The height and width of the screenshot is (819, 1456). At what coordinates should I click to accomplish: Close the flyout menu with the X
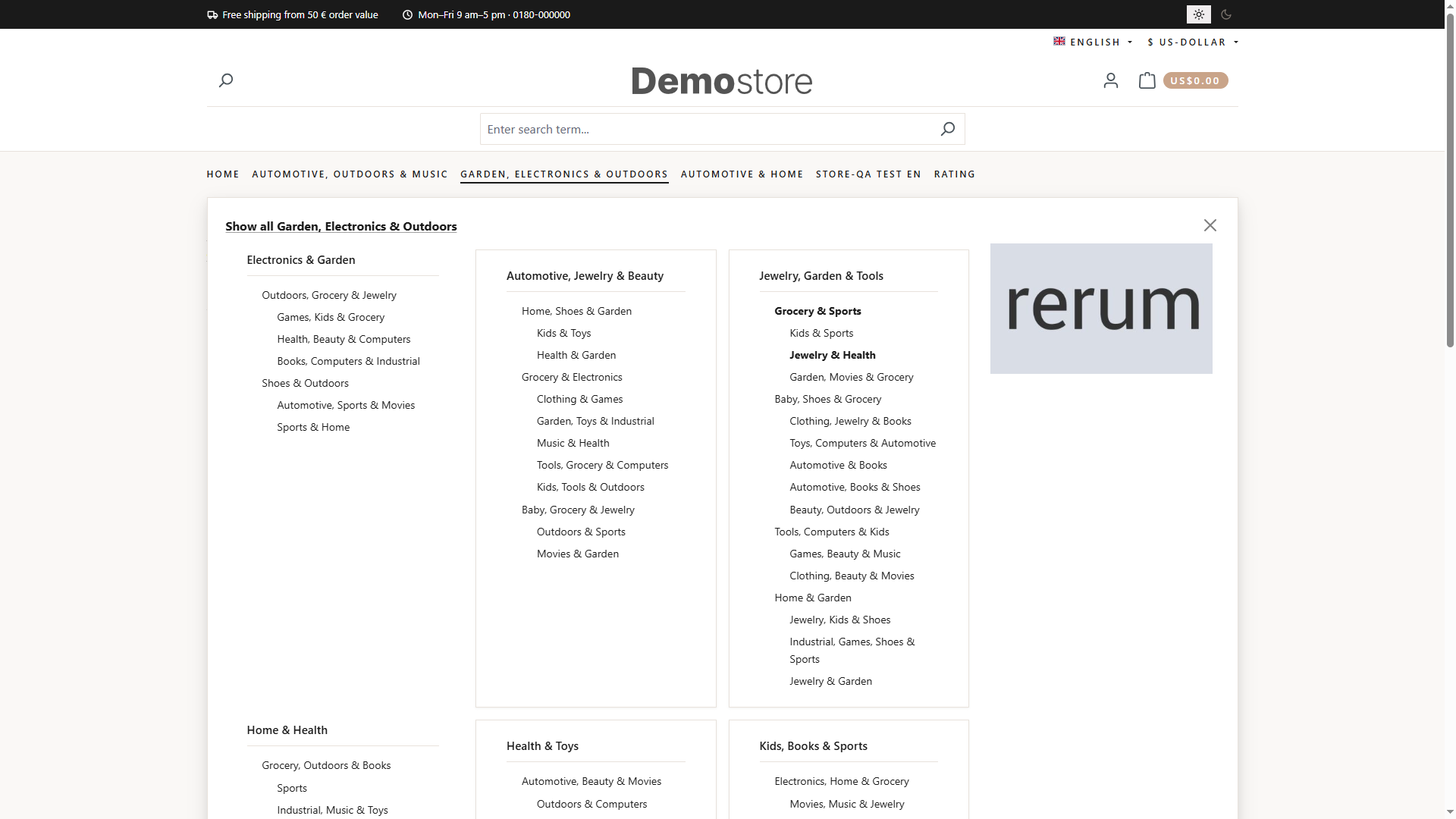click(x=1210, y=225)
